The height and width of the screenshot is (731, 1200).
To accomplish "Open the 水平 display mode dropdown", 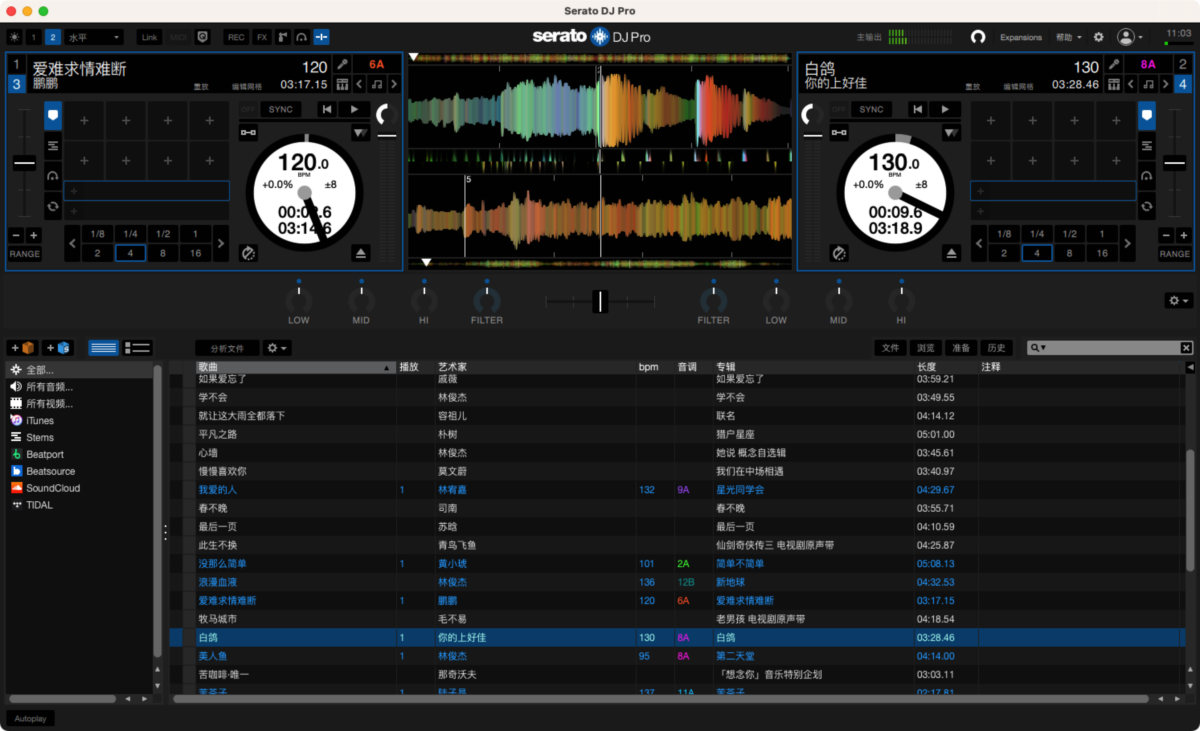I will pyautogui.click(x=94, y=37).
